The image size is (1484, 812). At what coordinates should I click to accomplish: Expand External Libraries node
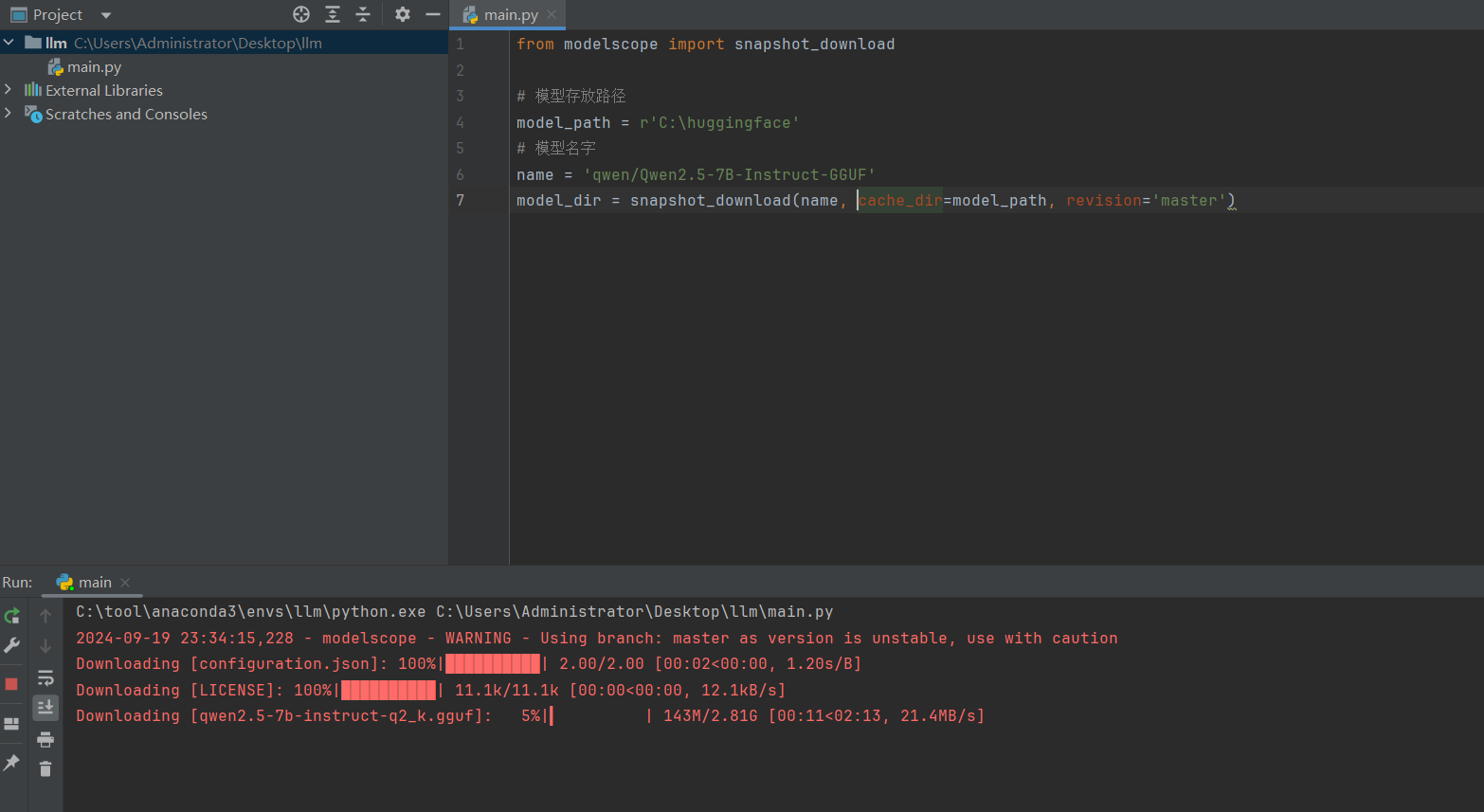[9, 89]
